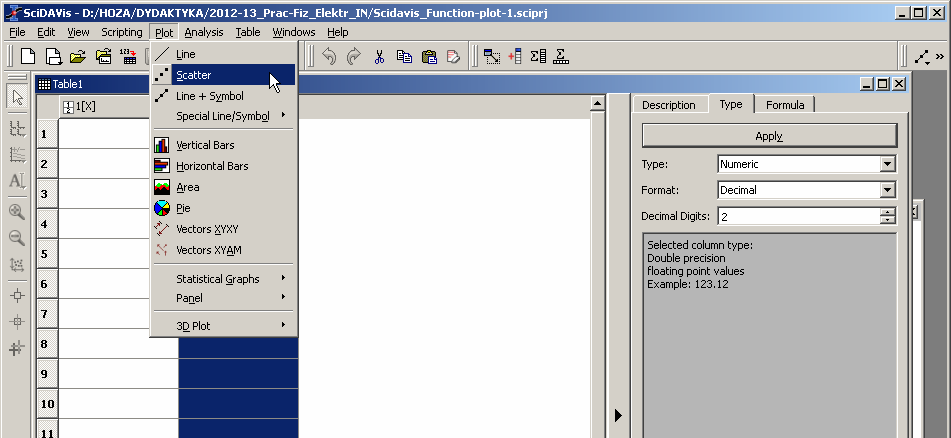Click the Open Template folder icon
The image size is (951, 438).
[x=103, y=56]
